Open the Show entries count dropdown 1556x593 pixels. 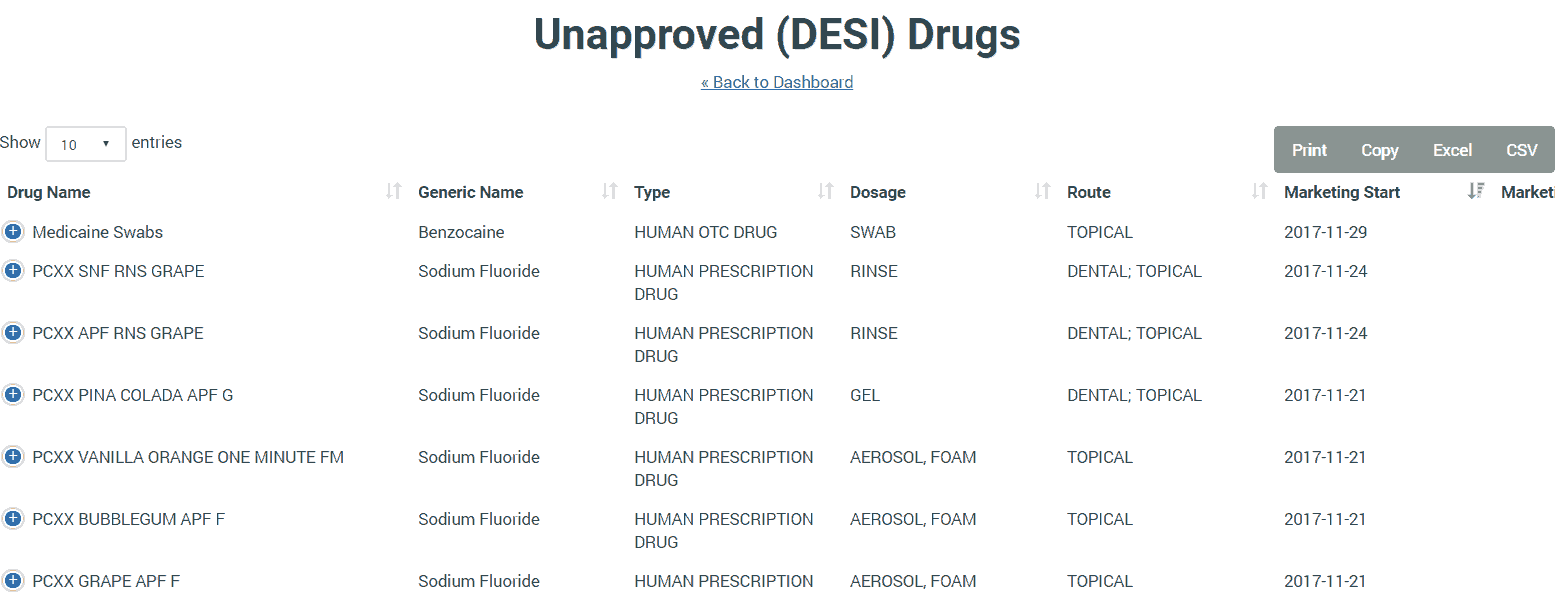click(85, 144)
